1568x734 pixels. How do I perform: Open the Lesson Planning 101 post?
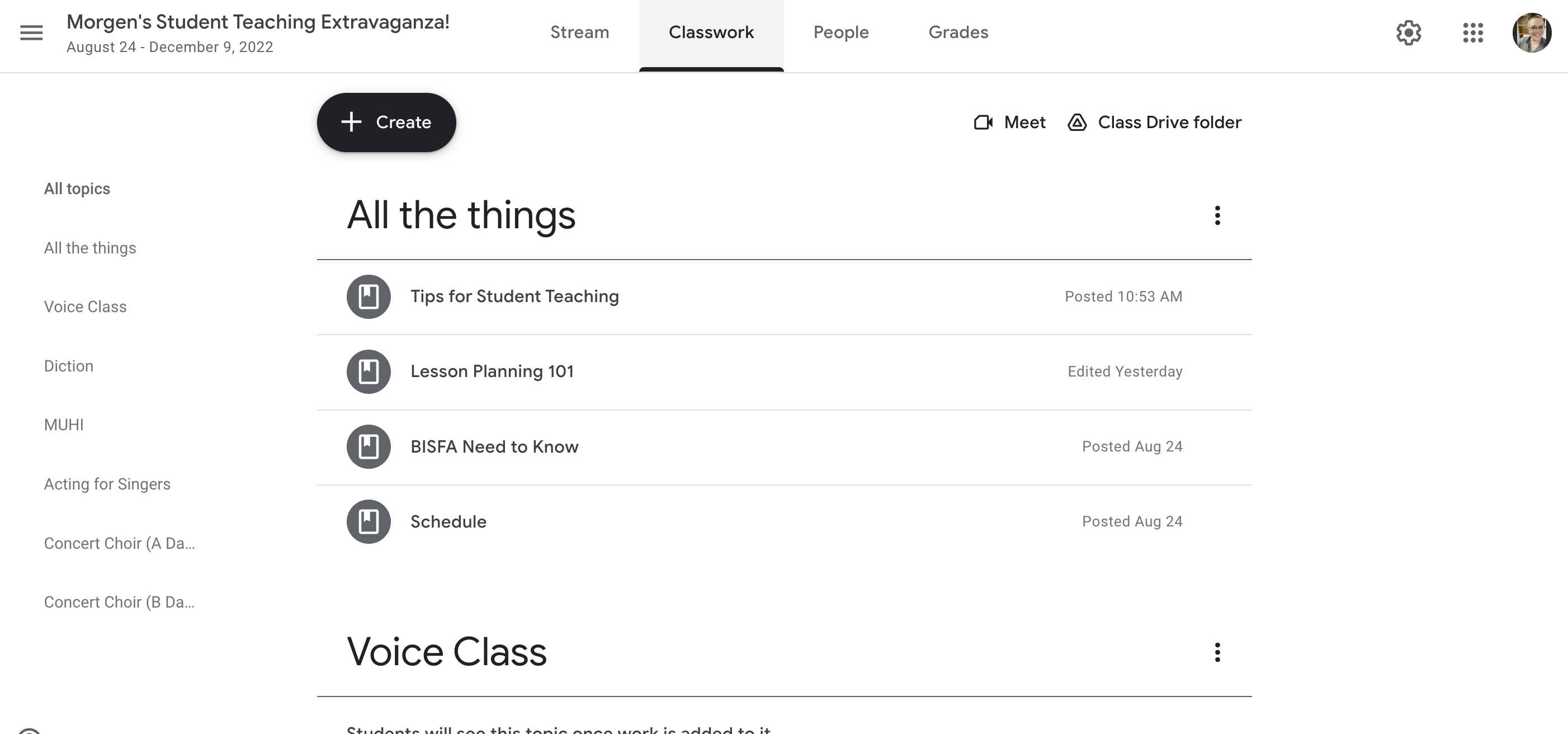coord(492,371)
